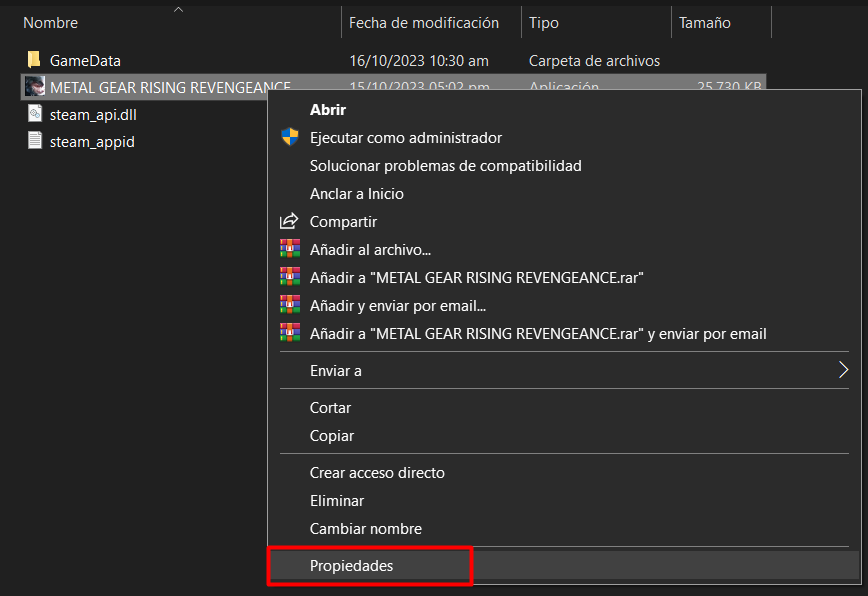Click the GameData folder icon
This screenshot has width=868, height=596.
(34, 60)
